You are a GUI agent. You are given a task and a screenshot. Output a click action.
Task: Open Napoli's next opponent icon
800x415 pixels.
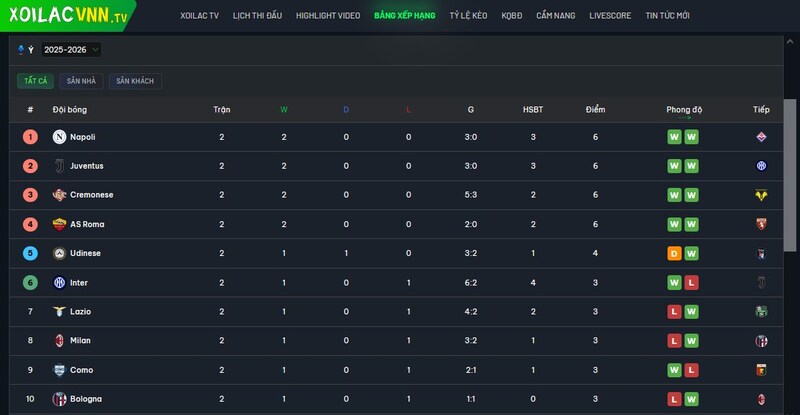tap(761, 137)
